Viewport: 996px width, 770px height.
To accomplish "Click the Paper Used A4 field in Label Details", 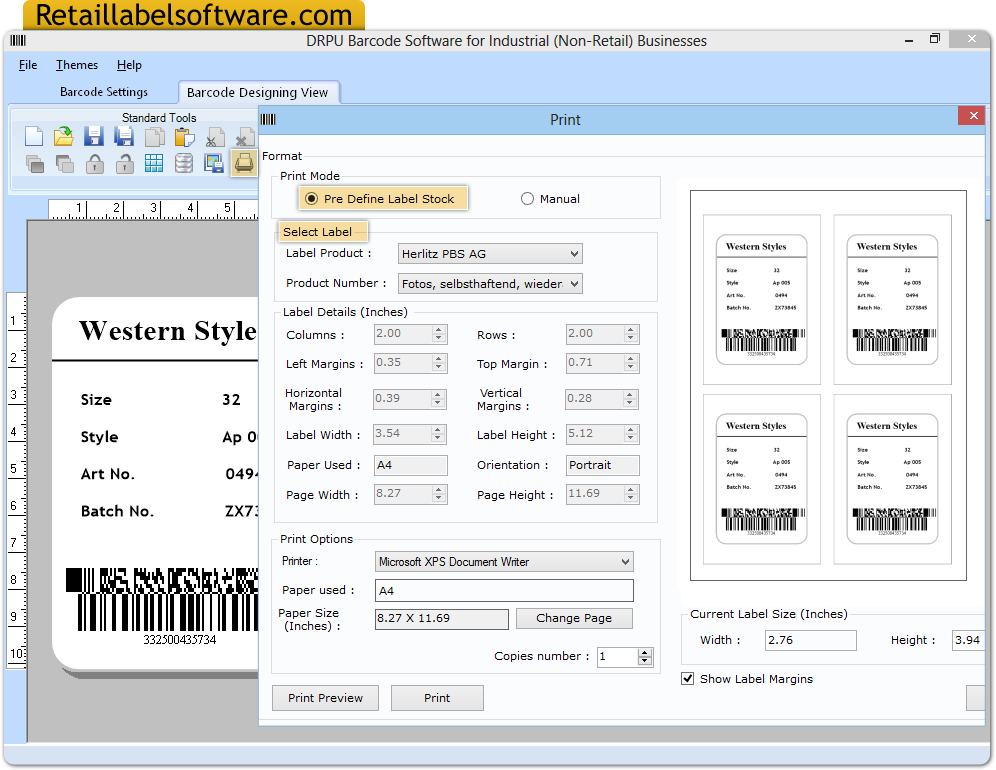I will (x=411, y=465).
